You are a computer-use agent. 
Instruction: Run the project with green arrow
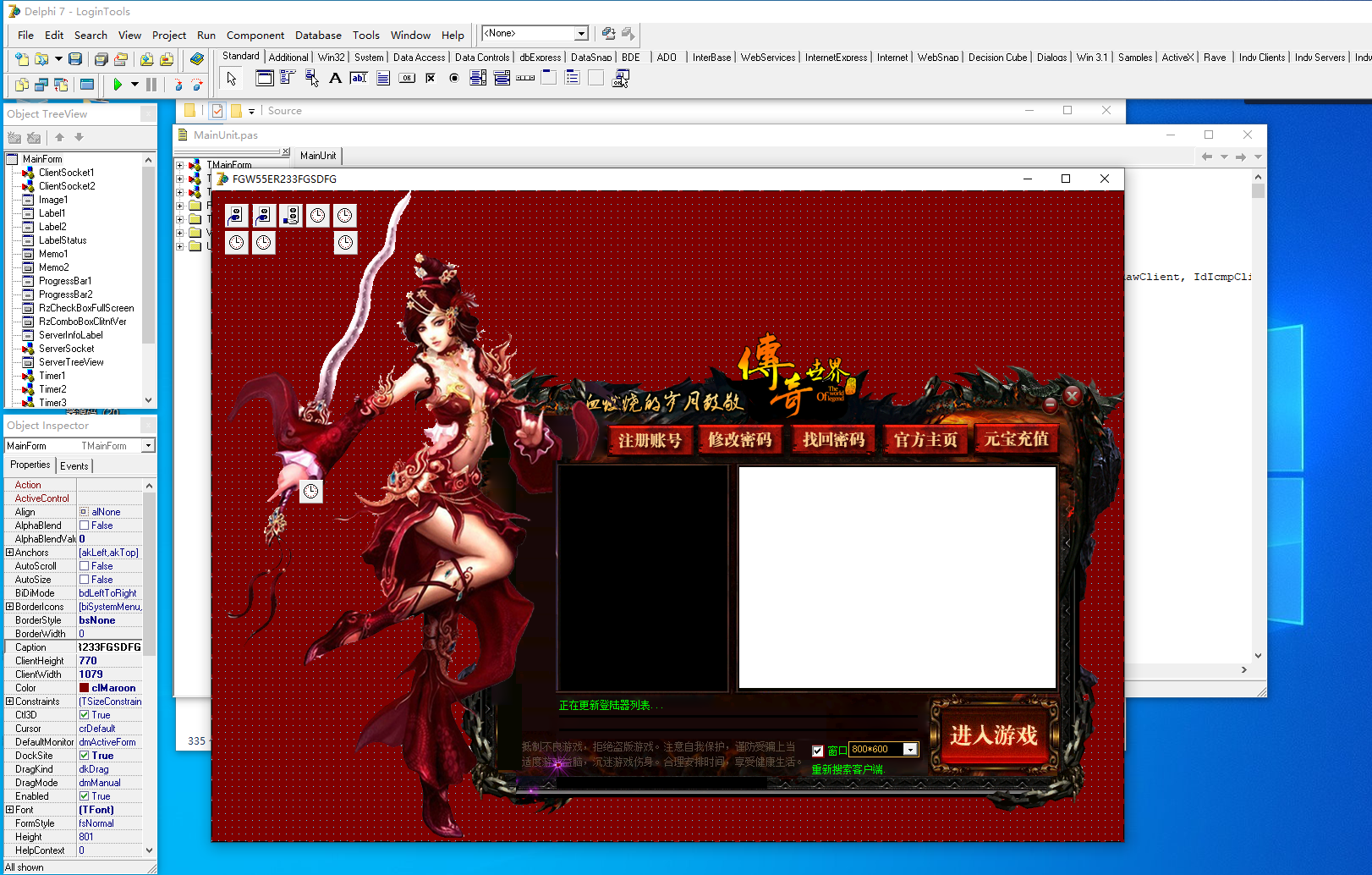tap(118, 85)
